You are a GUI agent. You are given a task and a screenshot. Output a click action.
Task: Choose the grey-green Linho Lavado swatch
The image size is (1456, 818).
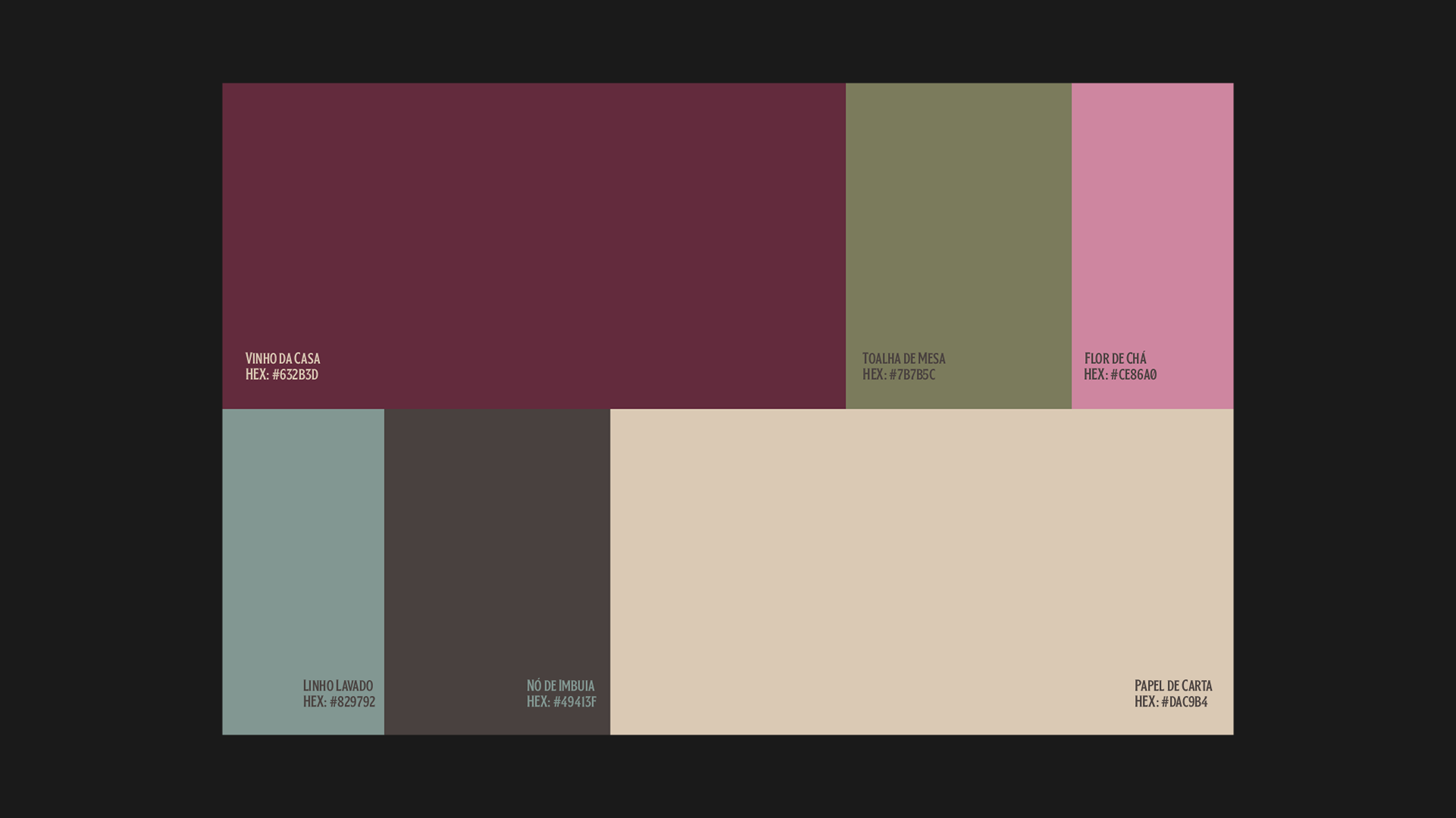[303, 572]
